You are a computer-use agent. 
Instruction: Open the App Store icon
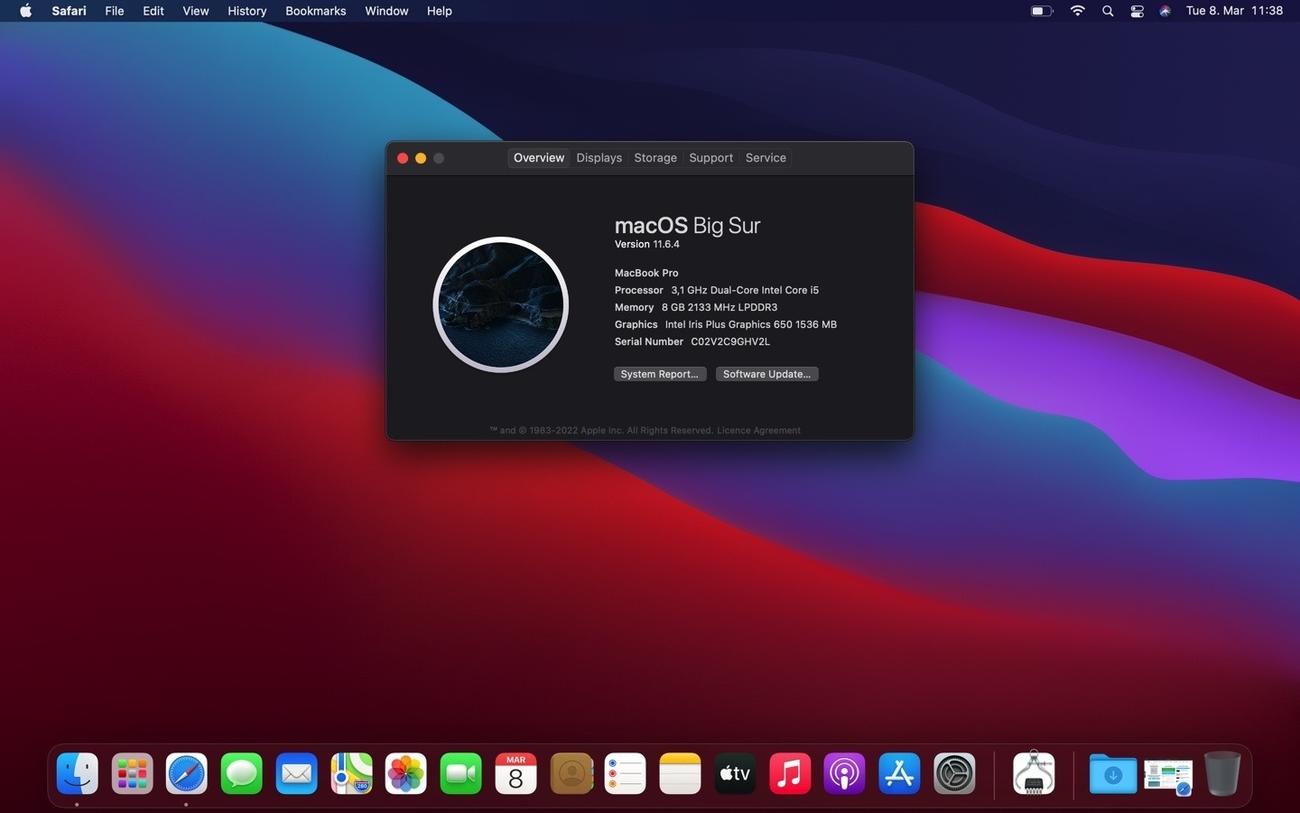[x=899, y=774]
